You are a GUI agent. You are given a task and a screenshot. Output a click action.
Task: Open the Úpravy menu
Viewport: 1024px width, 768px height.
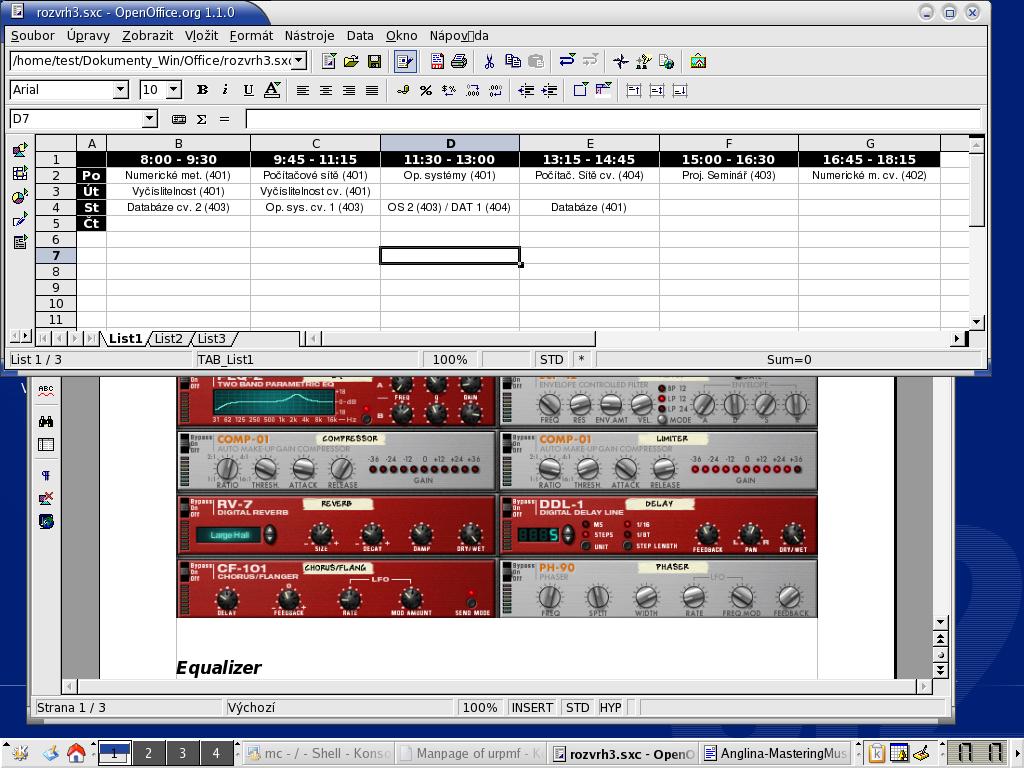(x=88, y=36)
